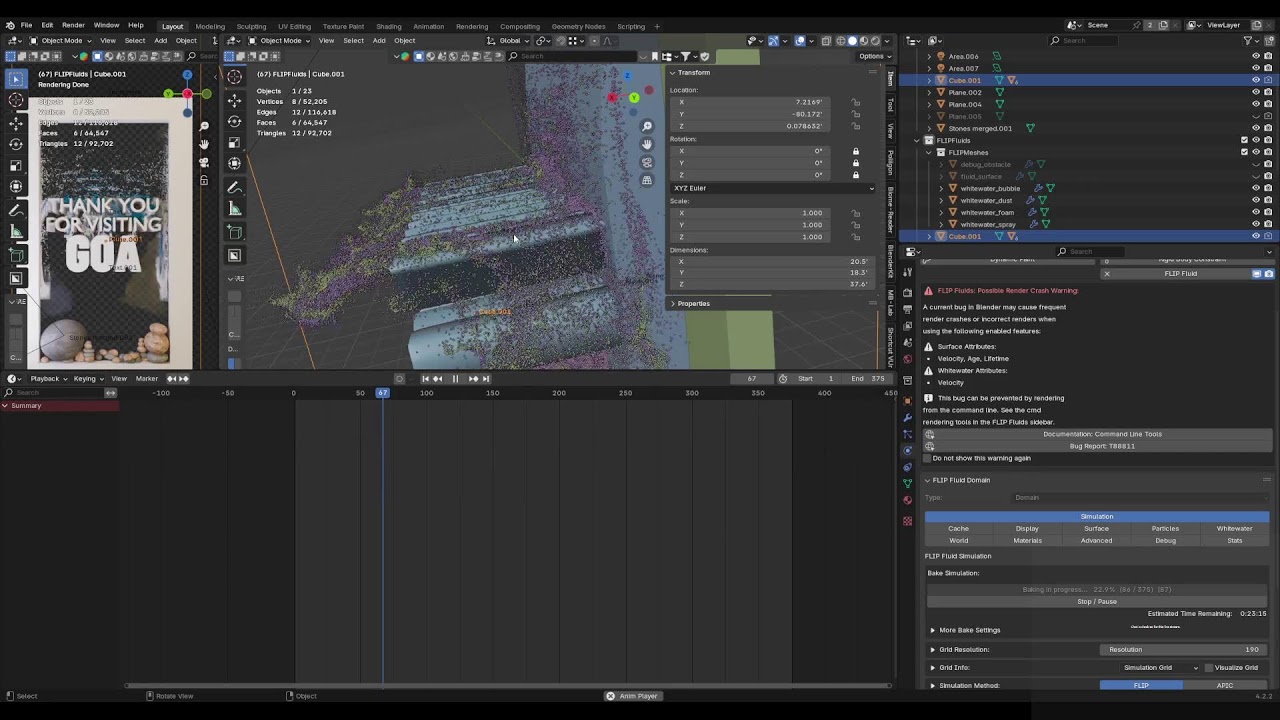
Task: Open the outliner filter funnel
Action: [x=1248, y=40]
